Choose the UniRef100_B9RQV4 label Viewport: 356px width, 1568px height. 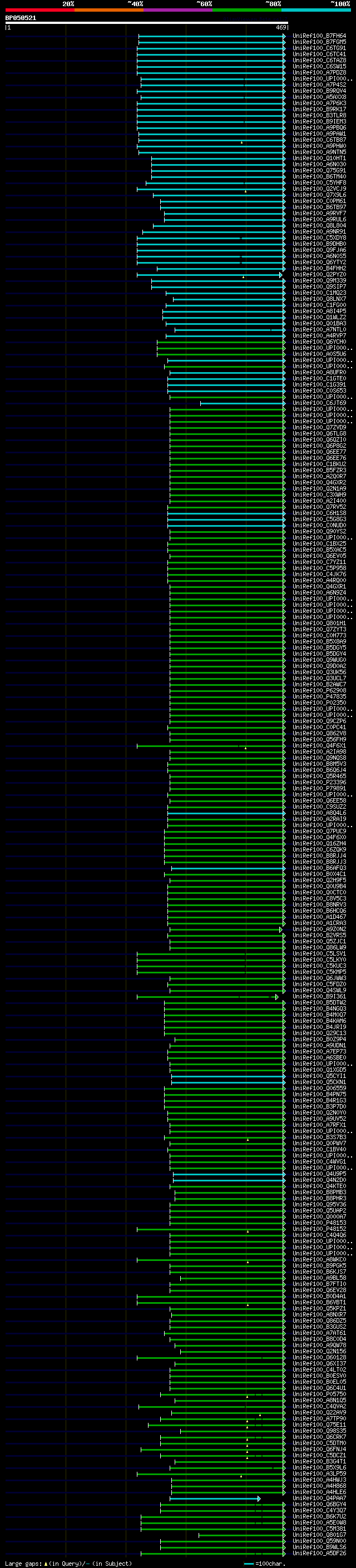pyautogui.click(x=319, y=91)
